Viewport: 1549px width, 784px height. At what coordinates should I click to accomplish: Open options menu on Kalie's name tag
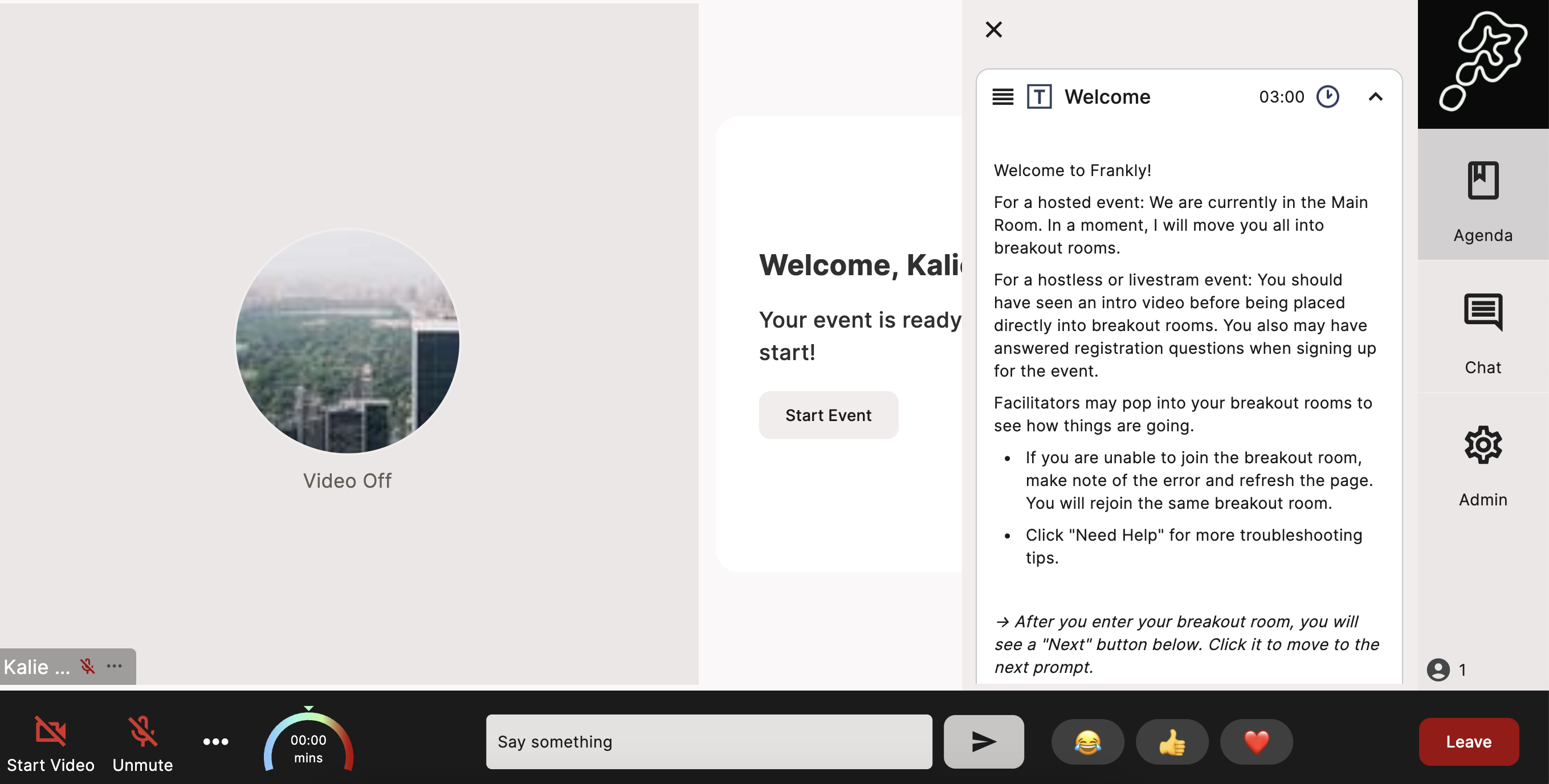click(114, 666)
